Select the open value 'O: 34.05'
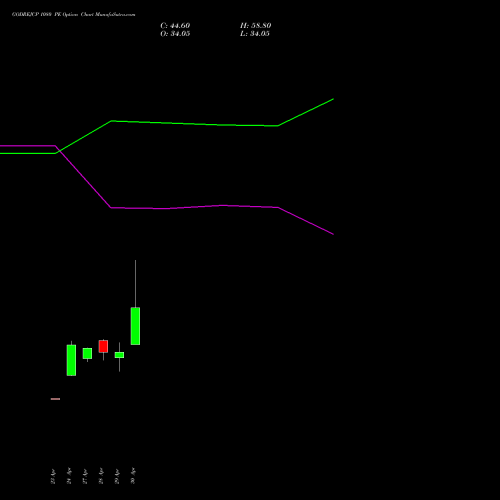 coord(175,34)
